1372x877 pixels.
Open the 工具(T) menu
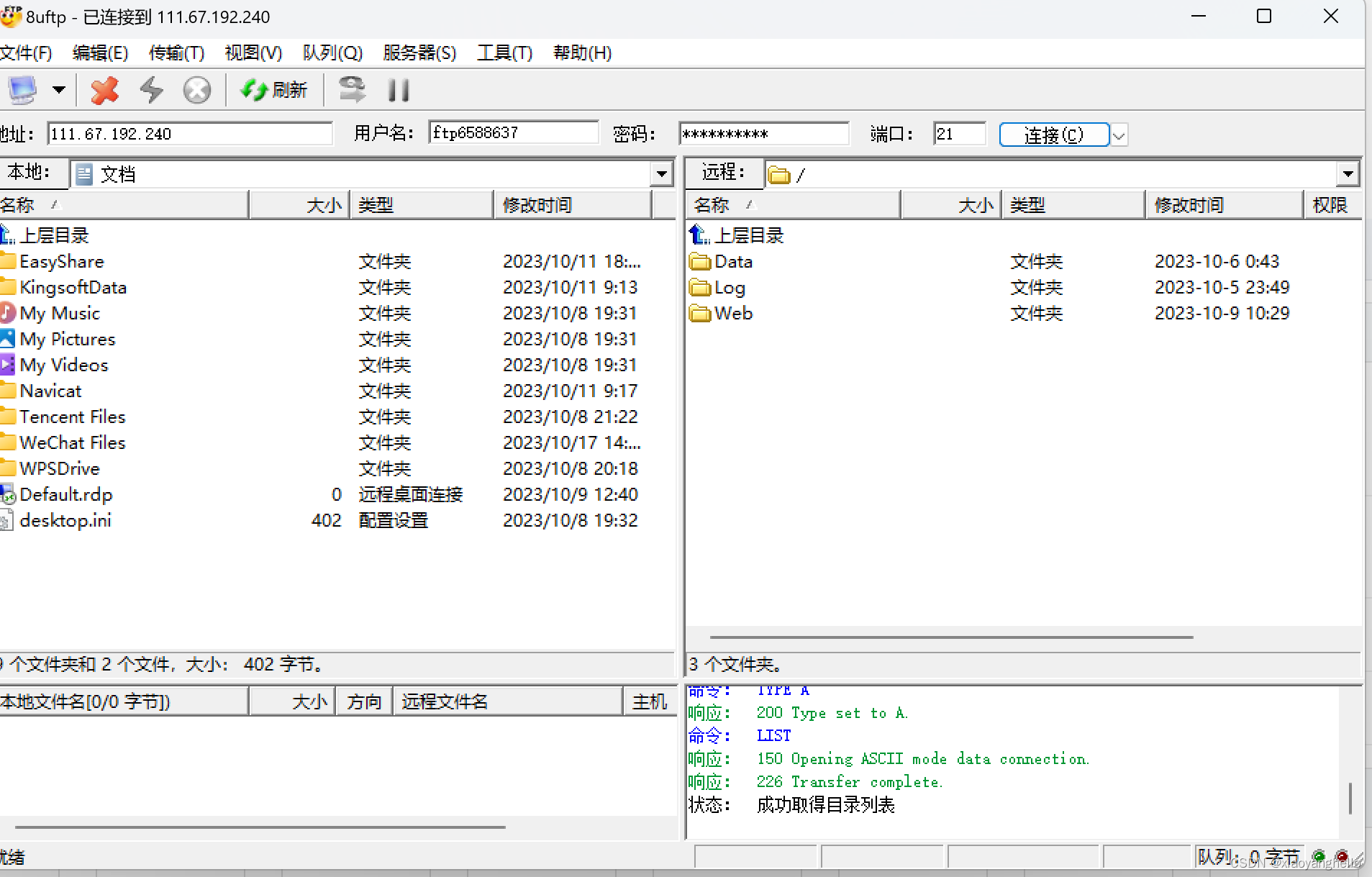(x=504, y=53)
